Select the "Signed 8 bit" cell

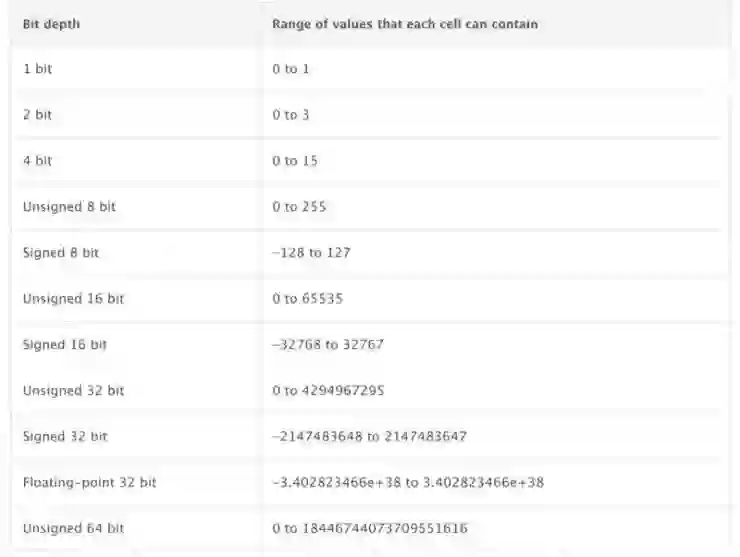pos(60,253)
